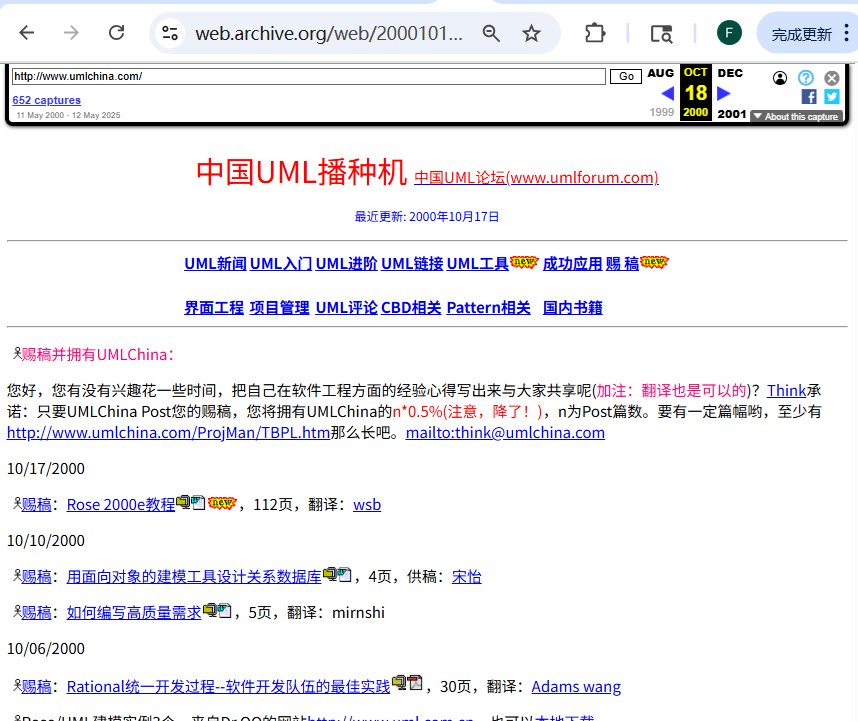This screenshot has height=721, width=858.
Task: Open UML评论 navigation link
Action: (346, 307)
